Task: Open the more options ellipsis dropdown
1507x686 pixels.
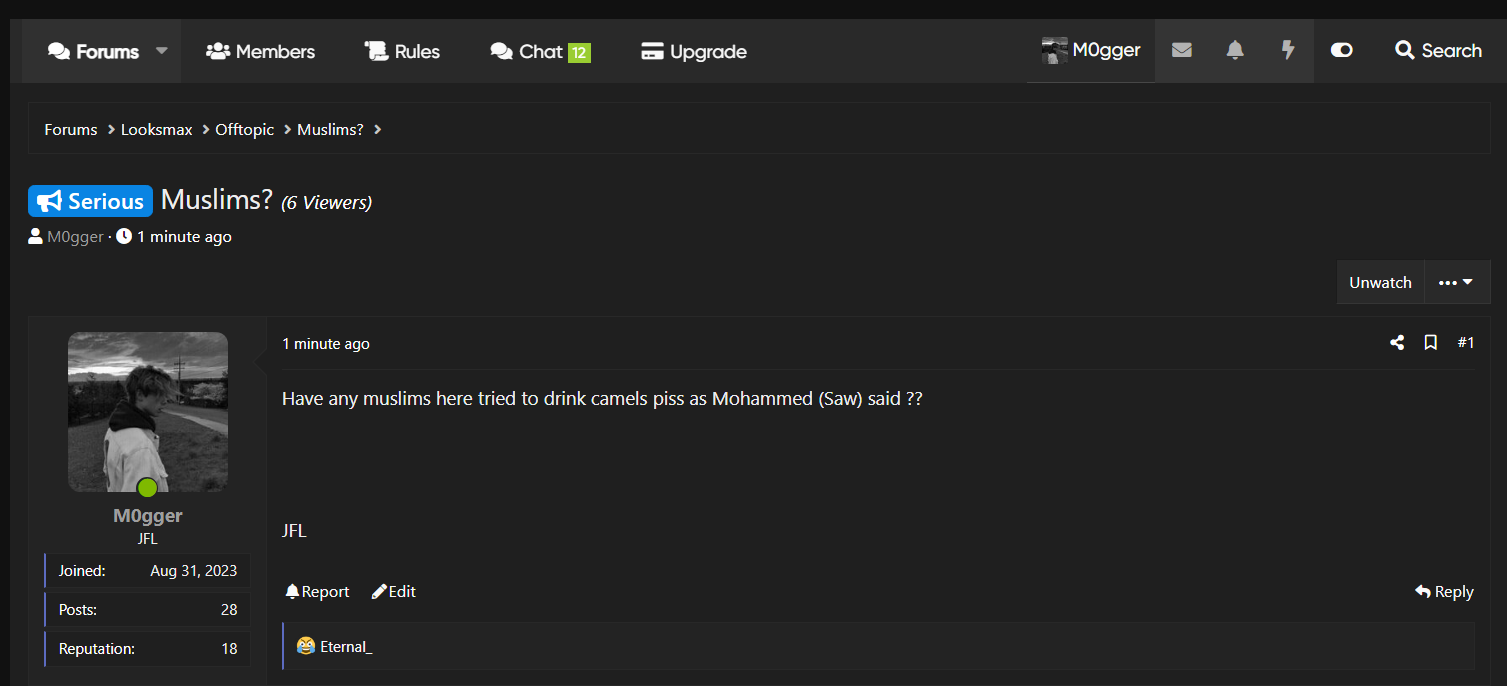Action: [x=1457, y=282]
